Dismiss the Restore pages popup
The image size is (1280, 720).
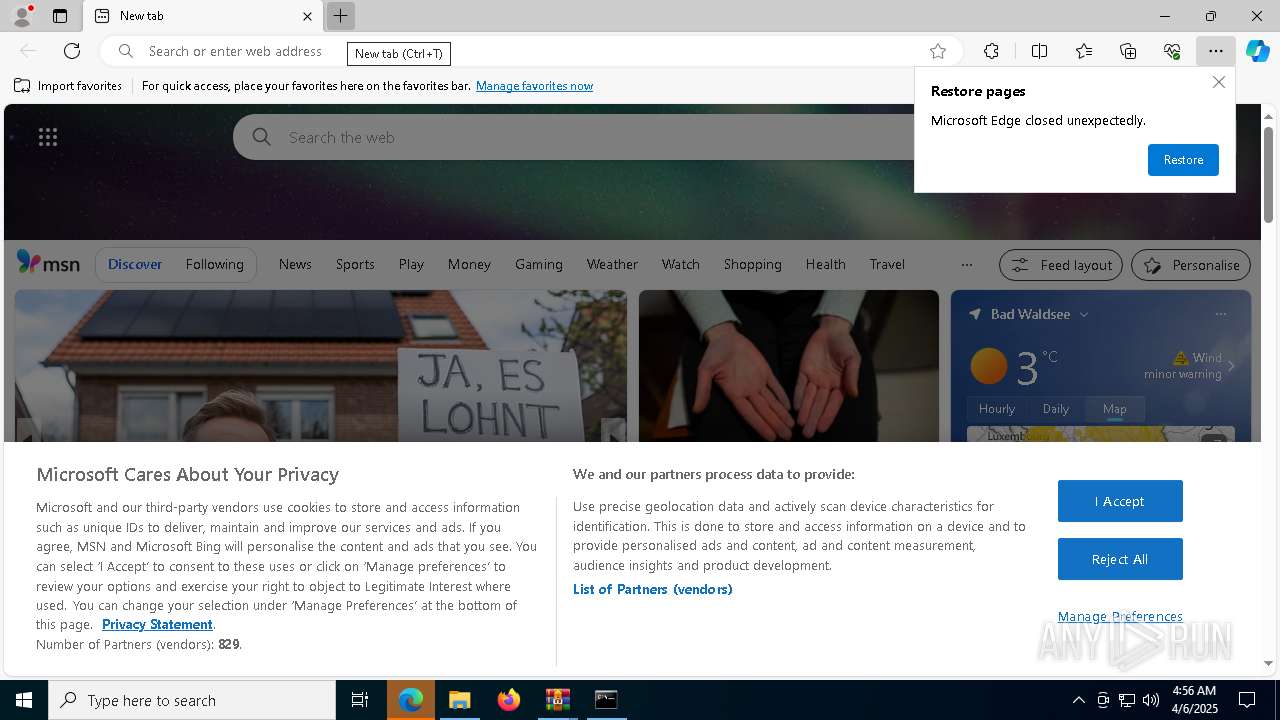tap(1218, 82)
